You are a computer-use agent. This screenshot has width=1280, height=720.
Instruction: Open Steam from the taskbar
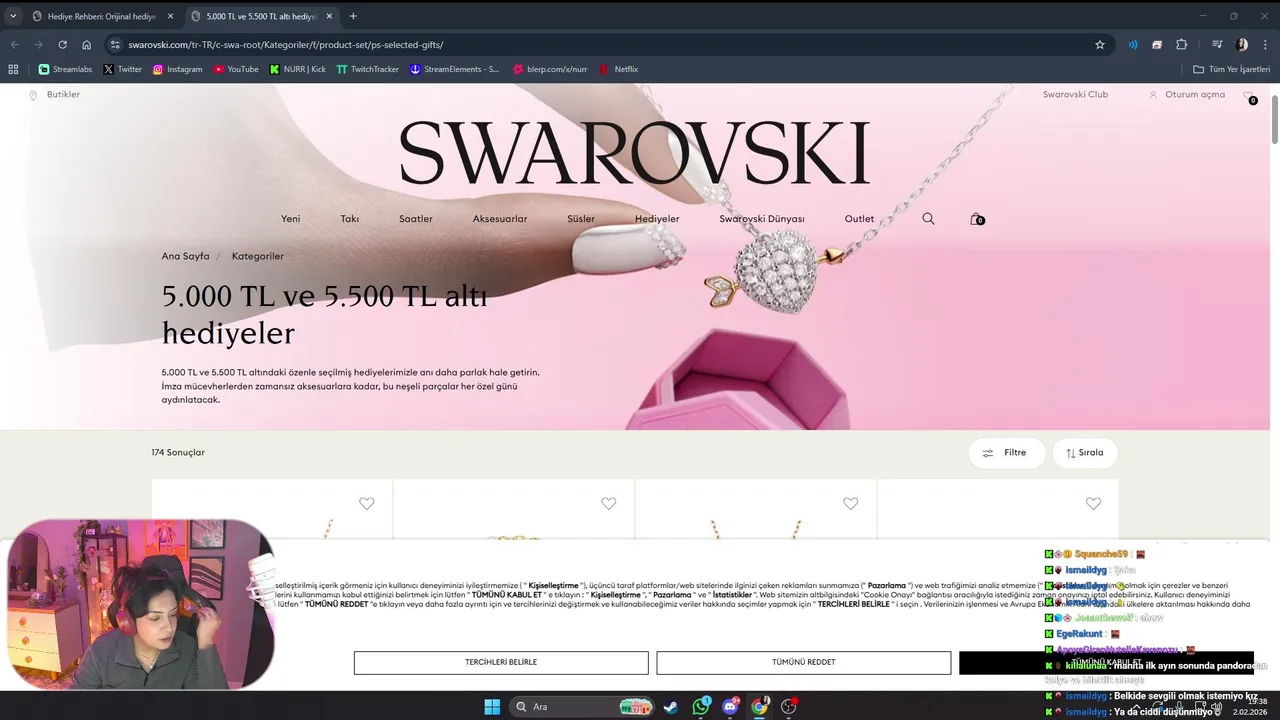670,707
